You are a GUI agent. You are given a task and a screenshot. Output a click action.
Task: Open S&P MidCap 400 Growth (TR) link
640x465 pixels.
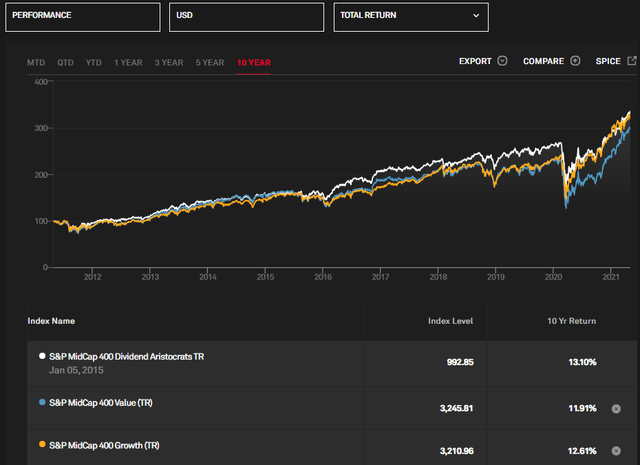[x=104, y=445]
